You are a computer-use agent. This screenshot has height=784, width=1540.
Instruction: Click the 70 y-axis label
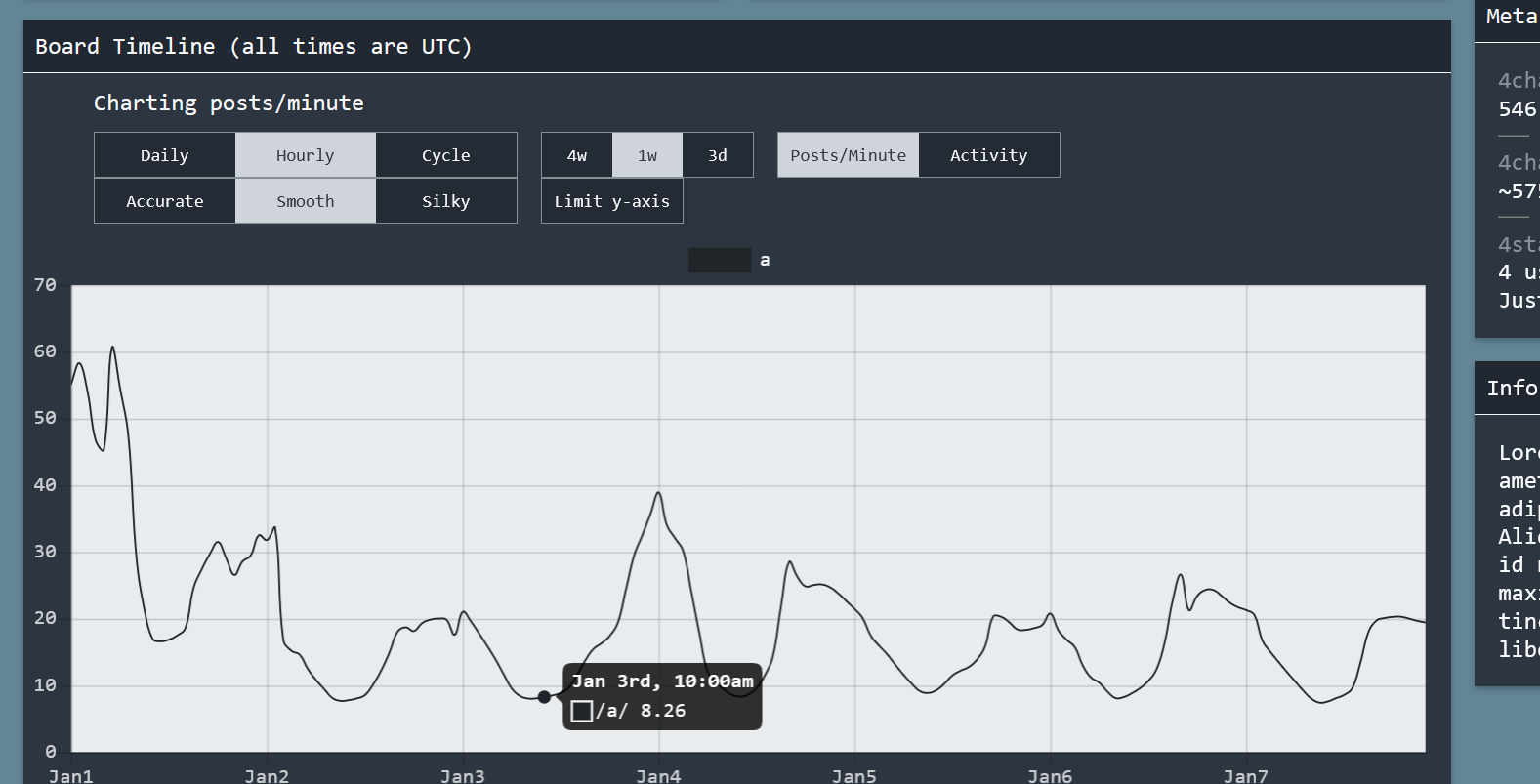pos(45,285)
